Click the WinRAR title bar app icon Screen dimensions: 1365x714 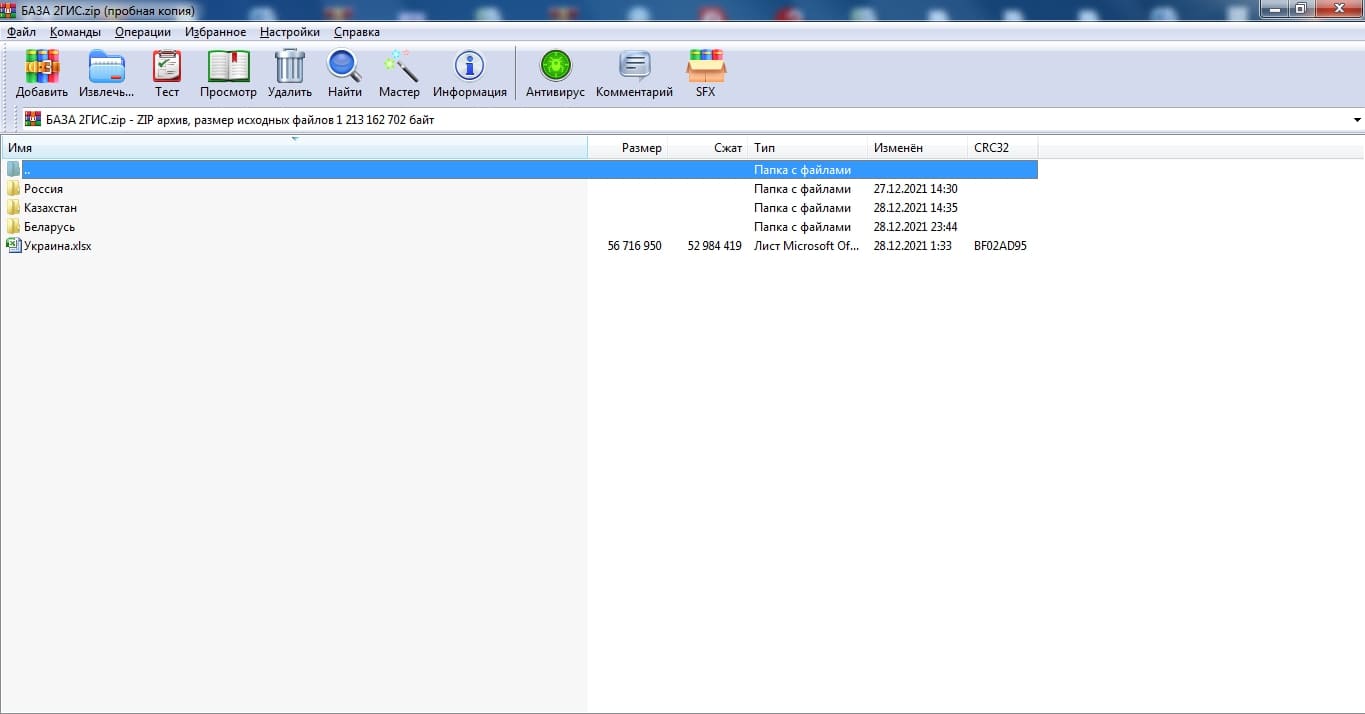click(x=9, y=9)
